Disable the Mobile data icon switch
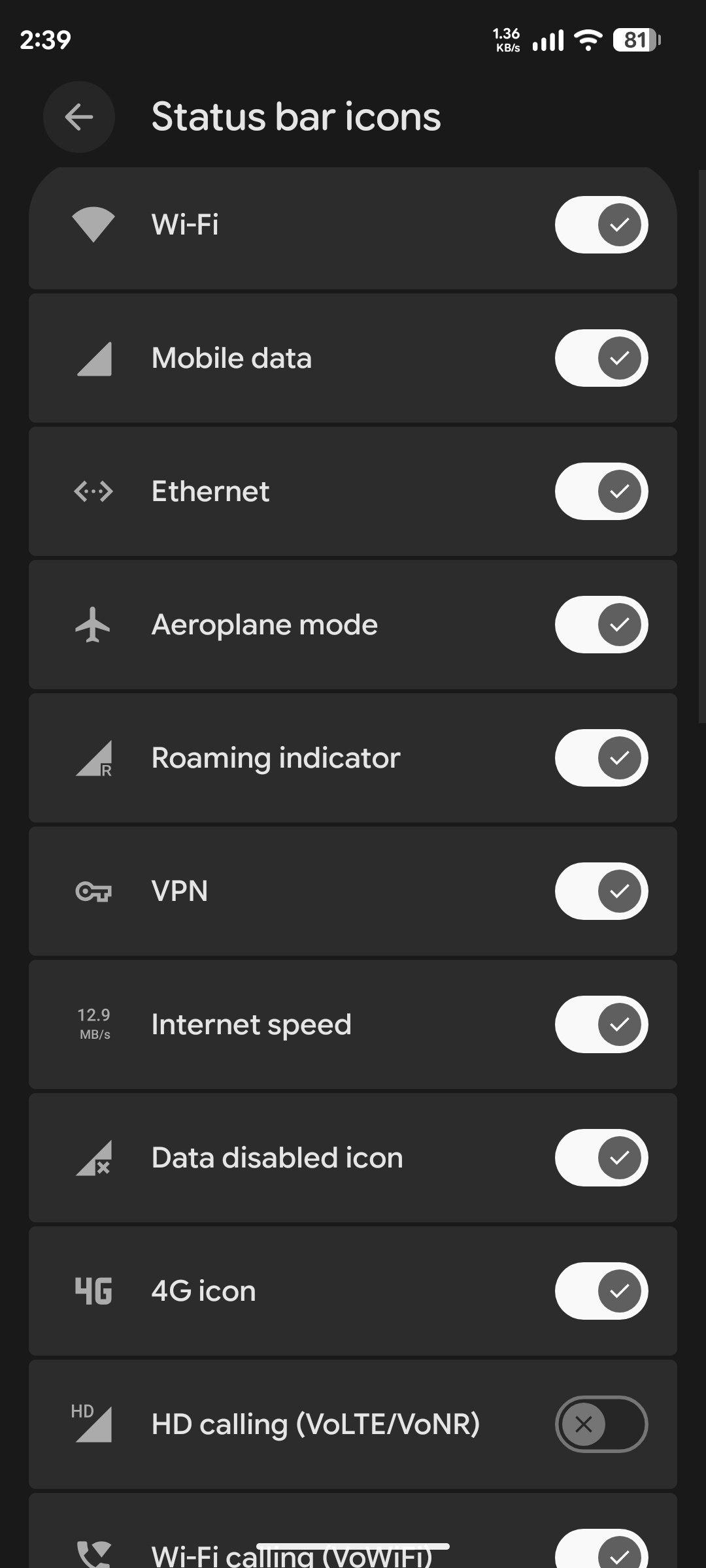706x1568 pixels. point(601,358)
